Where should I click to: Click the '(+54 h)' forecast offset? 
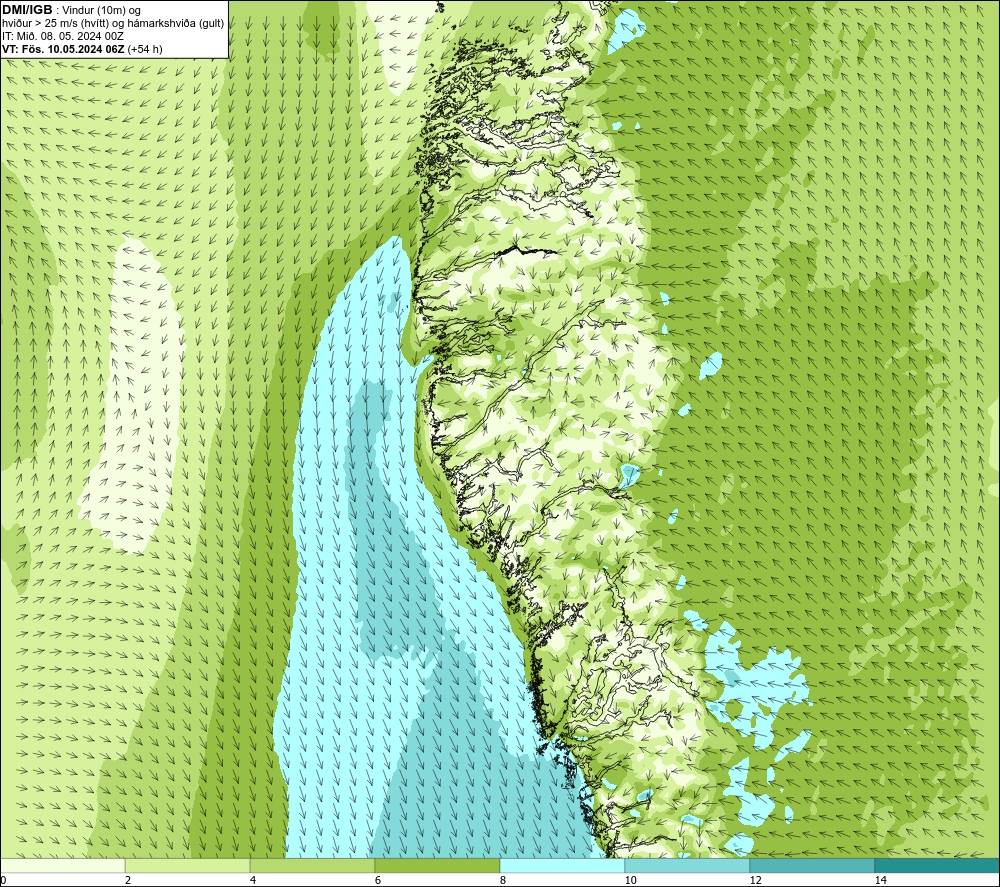(145, 49)
